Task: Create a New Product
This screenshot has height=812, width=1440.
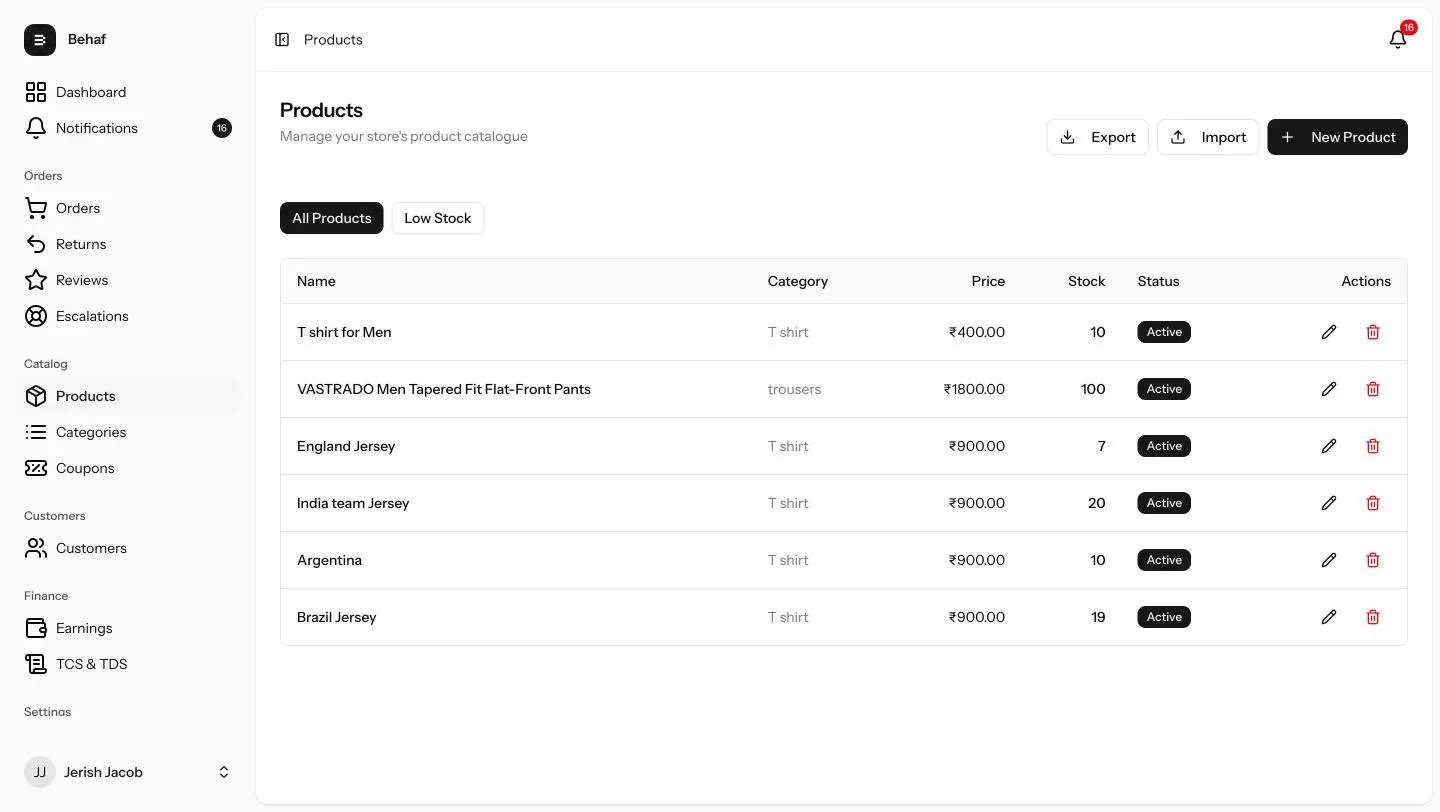Action: [x=1337, y=137]
